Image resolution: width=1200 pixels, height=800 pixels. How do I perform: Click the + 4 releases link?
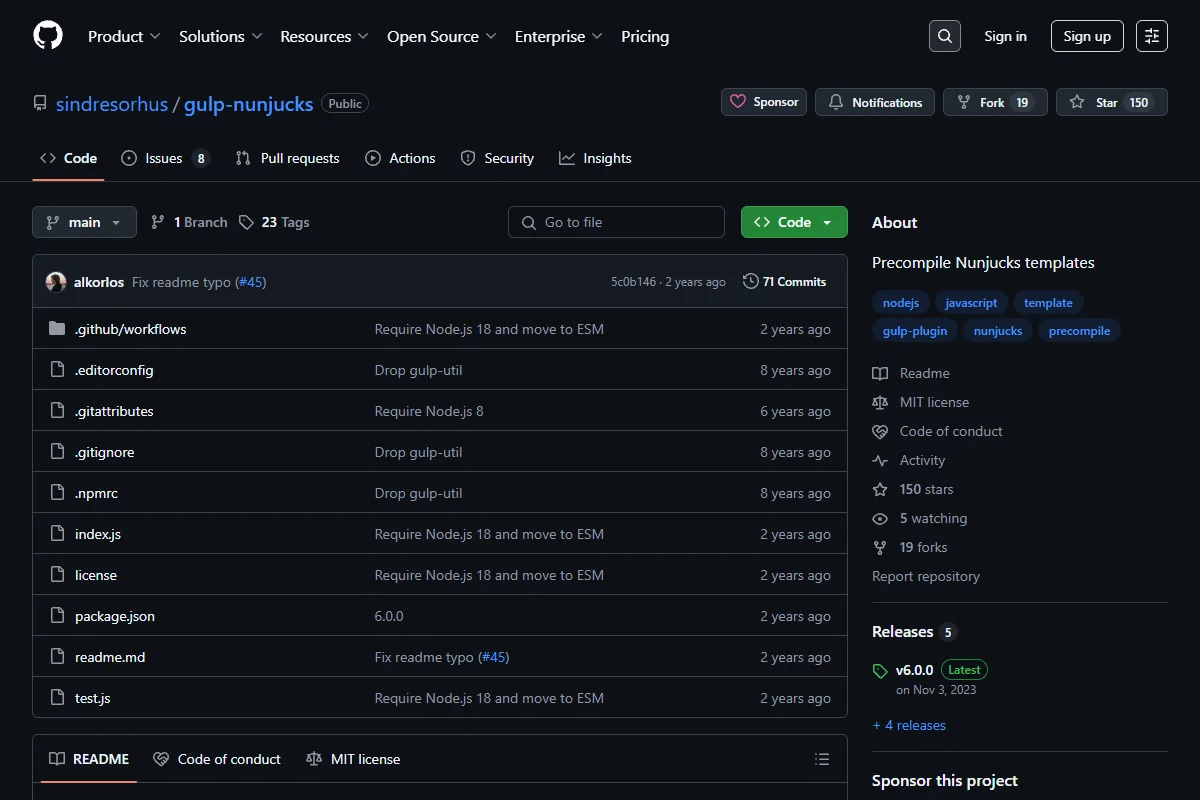coord(909,725)
